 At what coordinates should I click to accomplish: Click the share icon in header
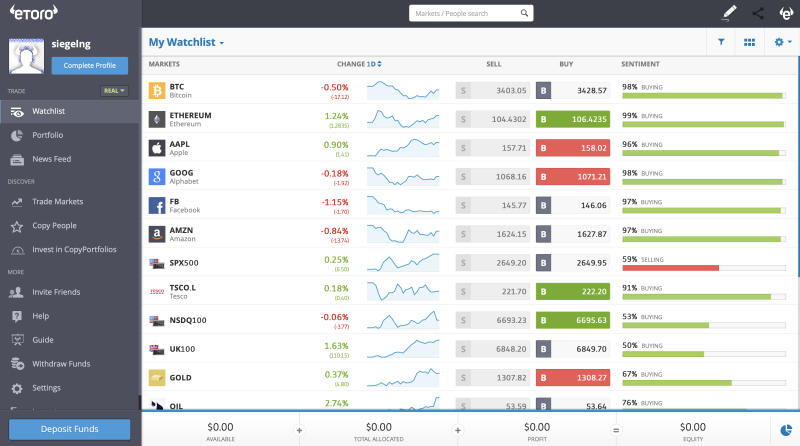tap(757, 14)
